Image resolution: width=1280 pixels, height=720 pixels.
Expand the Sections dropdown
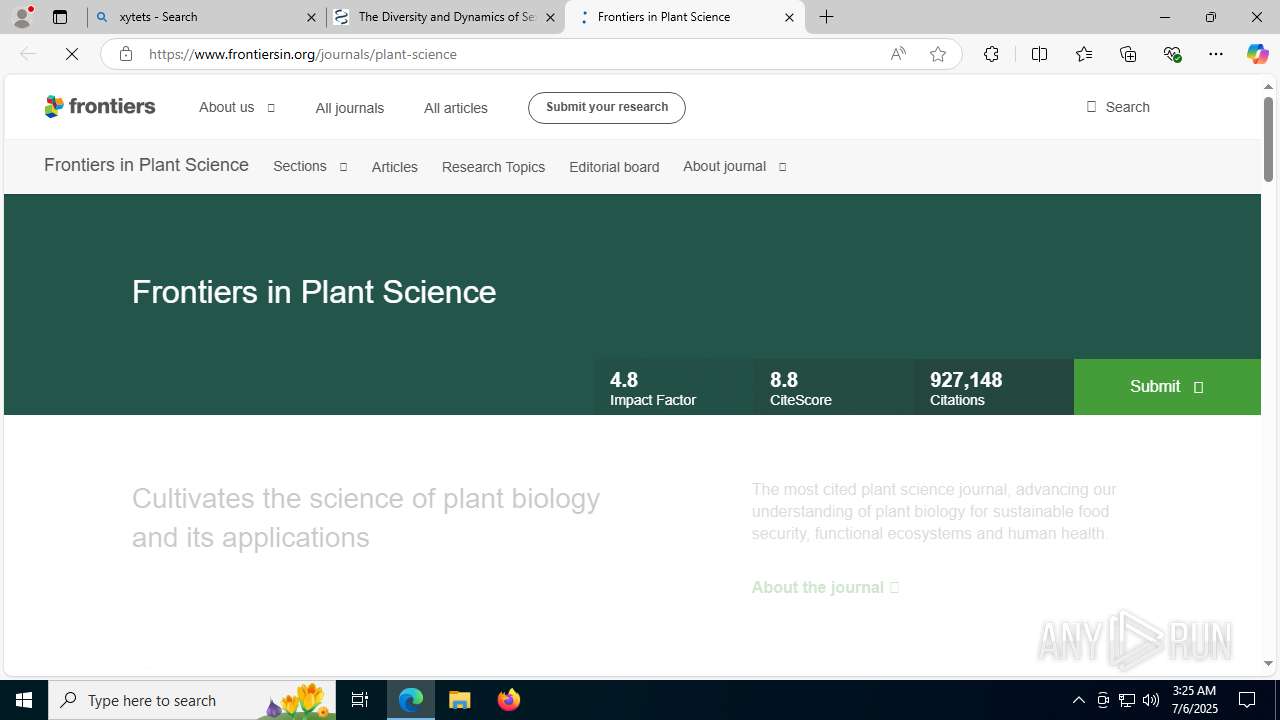click(x=310, y=167)
